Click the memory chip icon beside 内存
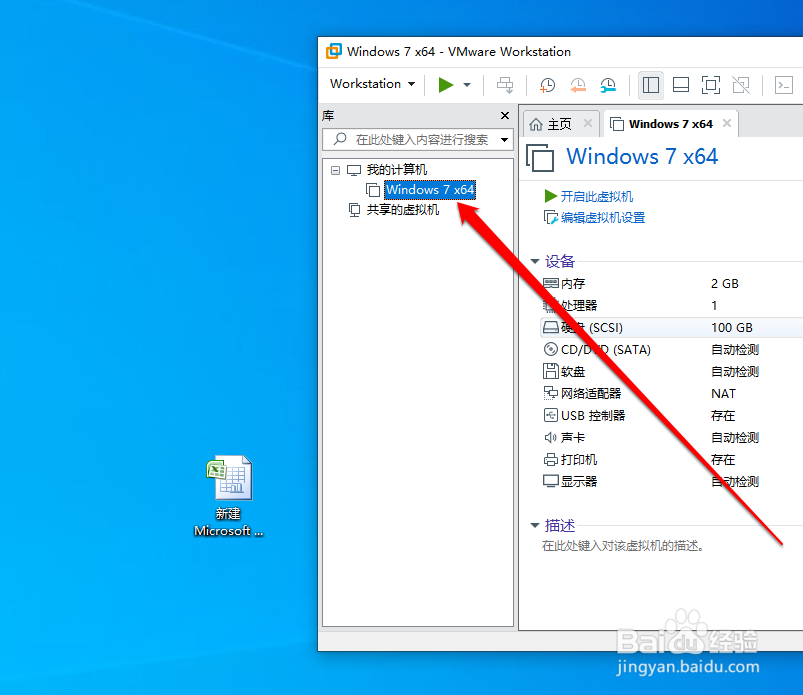Viewport: 803px width, 695px height. tap(551, 283)
